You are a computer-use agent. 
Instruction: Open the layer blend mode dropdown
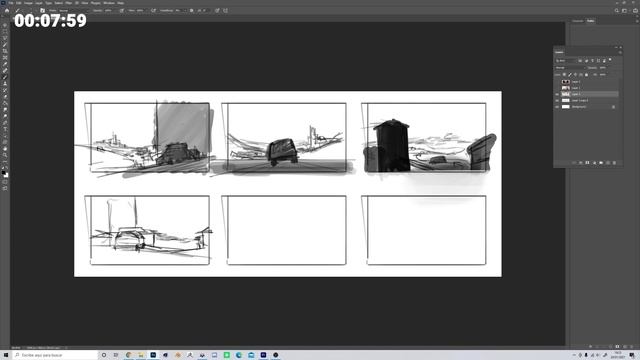click(x=570, y=68)
